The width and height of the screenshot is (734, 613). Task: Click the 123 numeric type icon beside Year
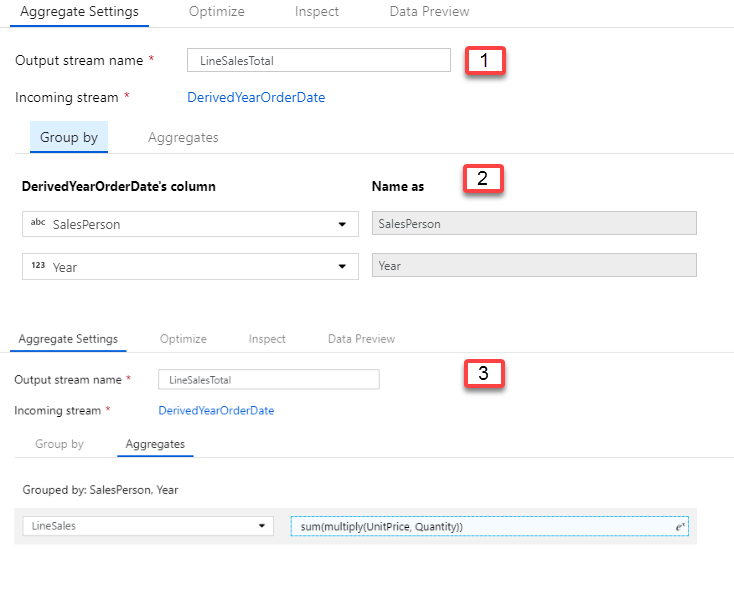(38, 267)
